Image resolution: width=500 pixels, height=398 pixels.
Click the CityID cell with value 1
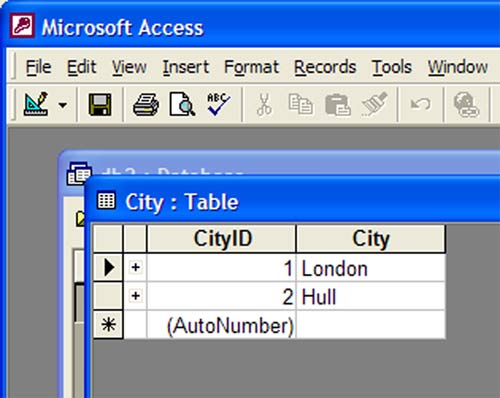221,268
